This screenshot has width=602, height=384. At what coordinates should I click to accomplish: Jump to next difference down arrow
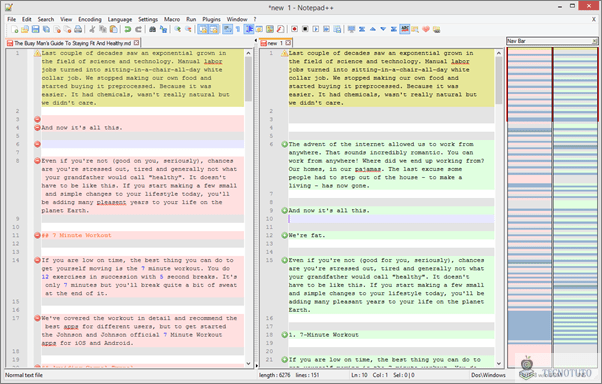(x=383, y=29)
